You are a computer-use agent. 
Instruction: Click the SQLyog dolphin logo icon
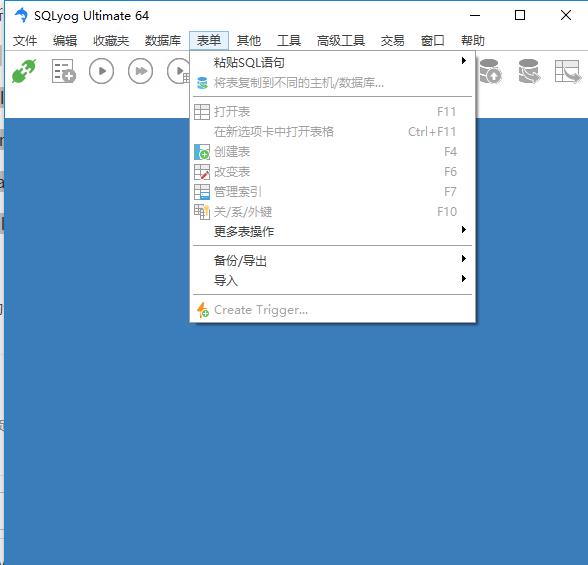(x=21, y=15)
